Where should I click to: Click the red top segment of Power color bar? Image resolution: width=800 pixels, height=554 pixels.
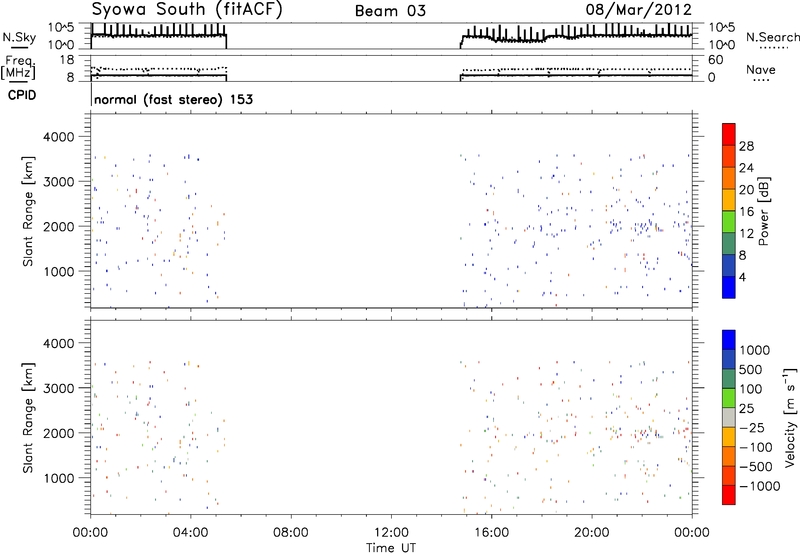pyautogui.click(x=729, y=134)
